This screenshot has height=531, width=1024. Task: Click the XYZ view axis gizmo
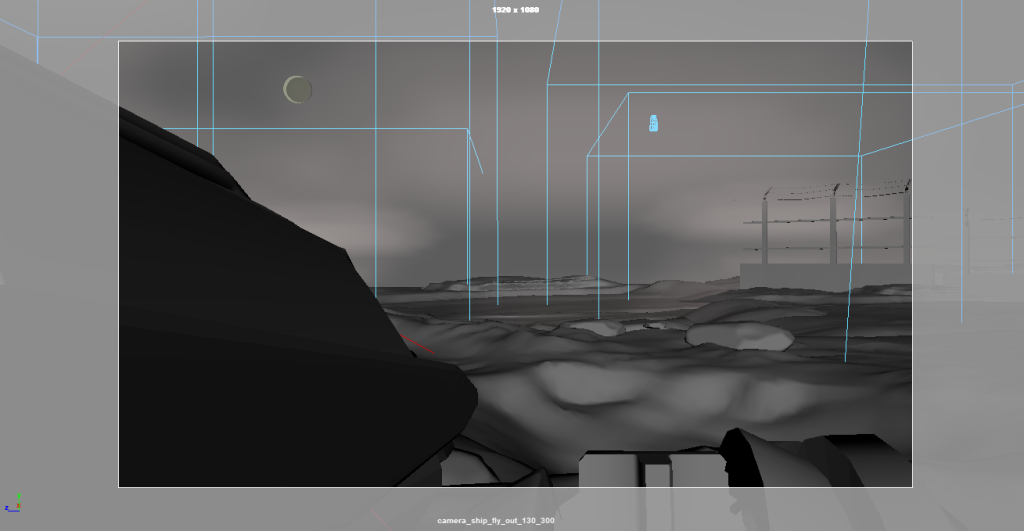[12, 504]
